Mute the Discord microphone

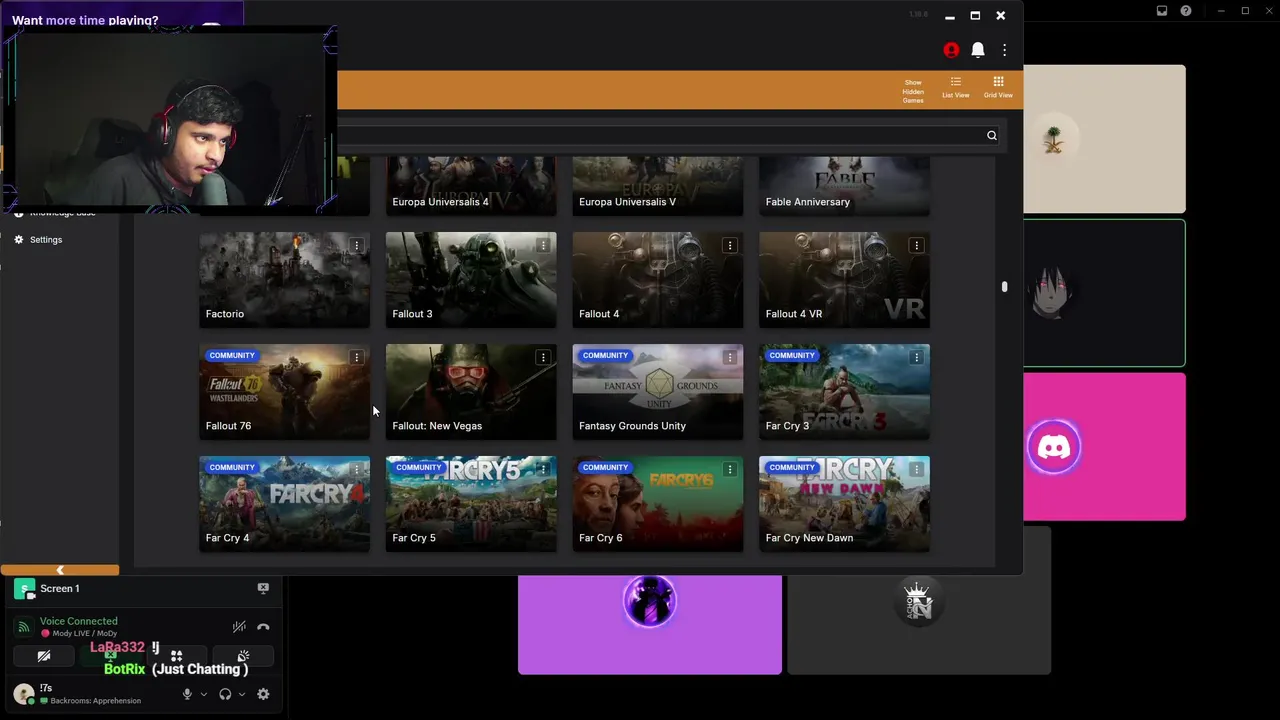[187, 694]
